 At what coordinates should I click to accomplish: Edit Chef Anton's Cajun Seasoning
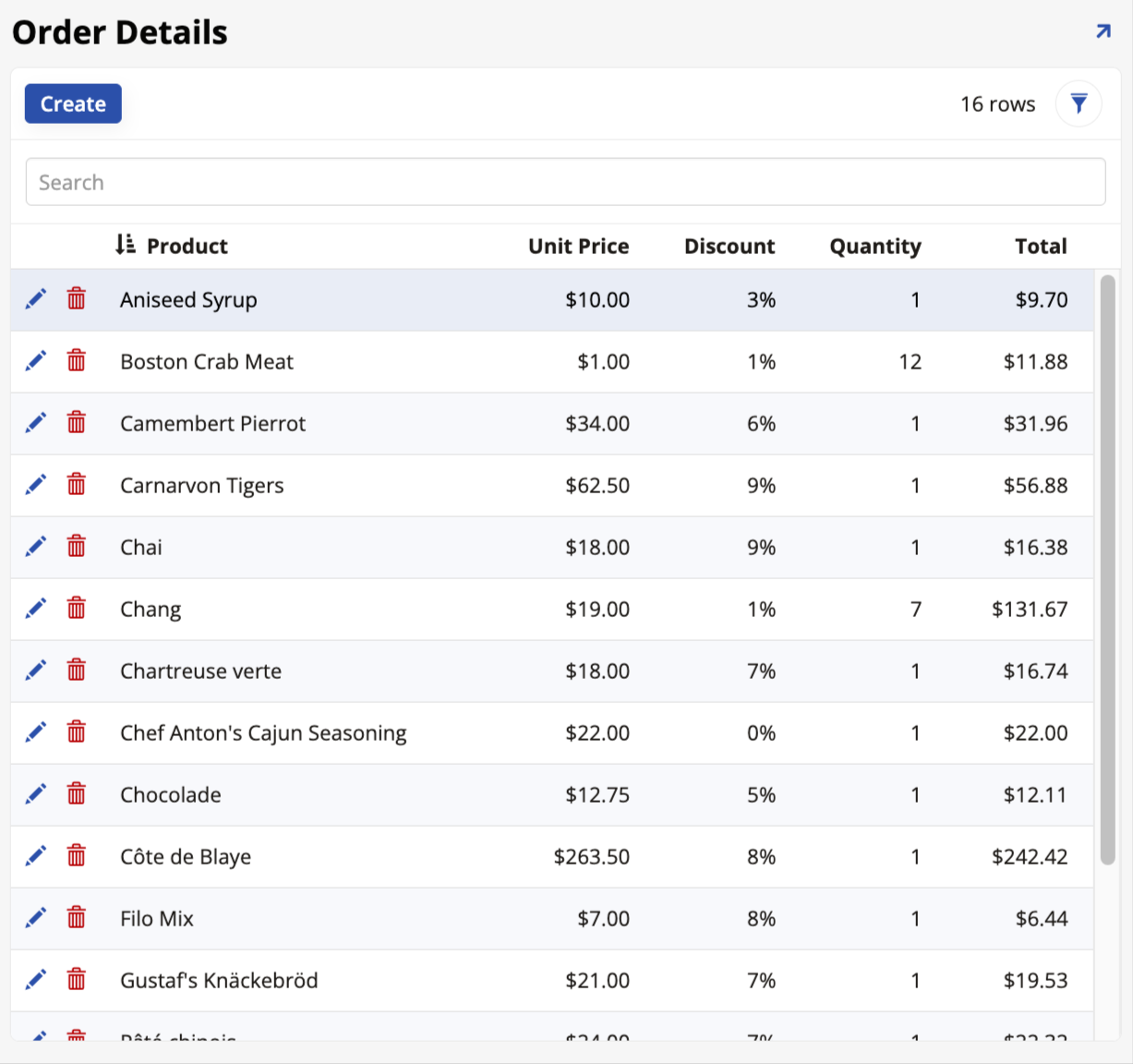coord(35,731)
